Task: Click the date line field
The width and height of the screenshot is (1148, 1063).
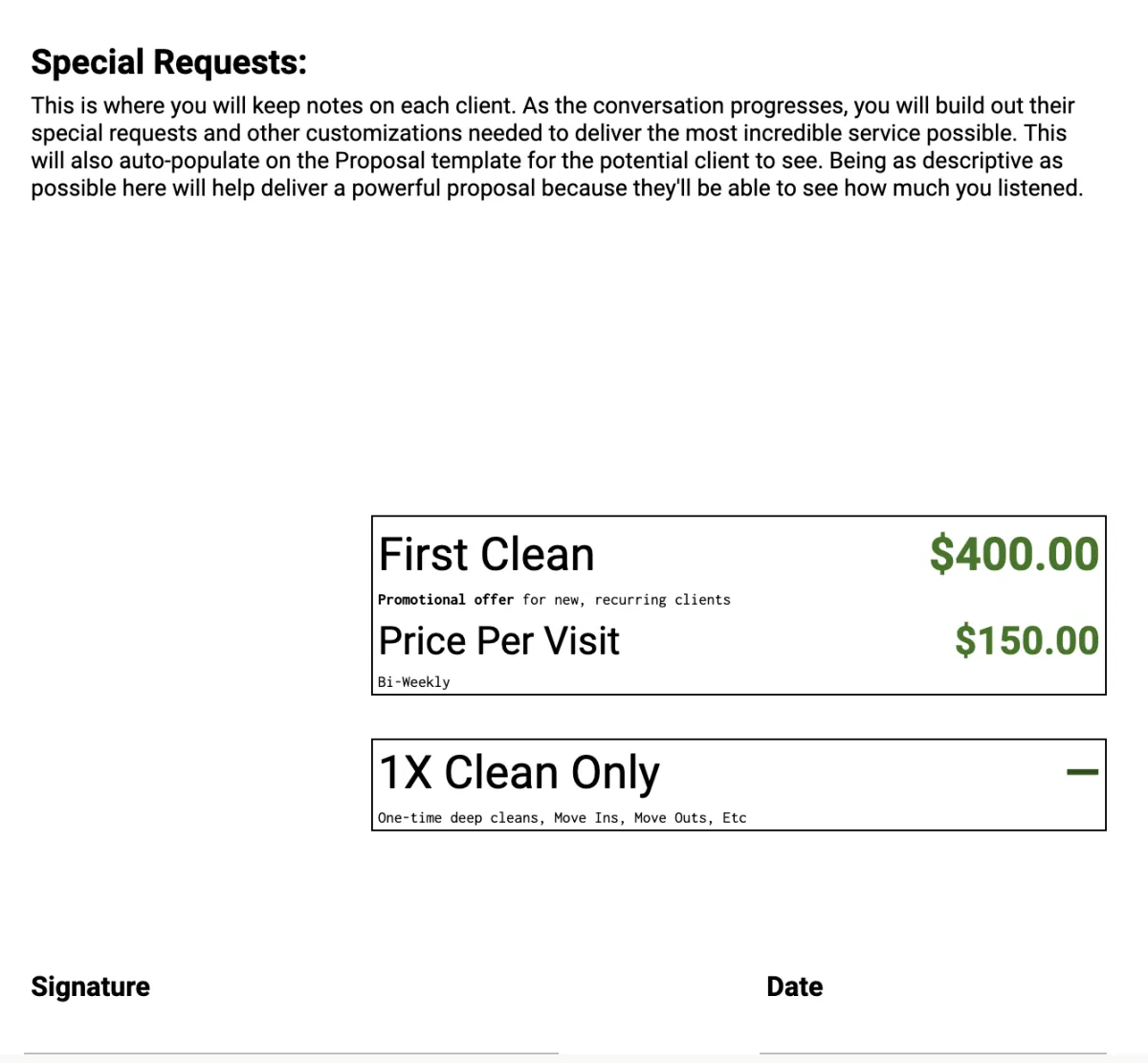Action: coord(933,1043)
